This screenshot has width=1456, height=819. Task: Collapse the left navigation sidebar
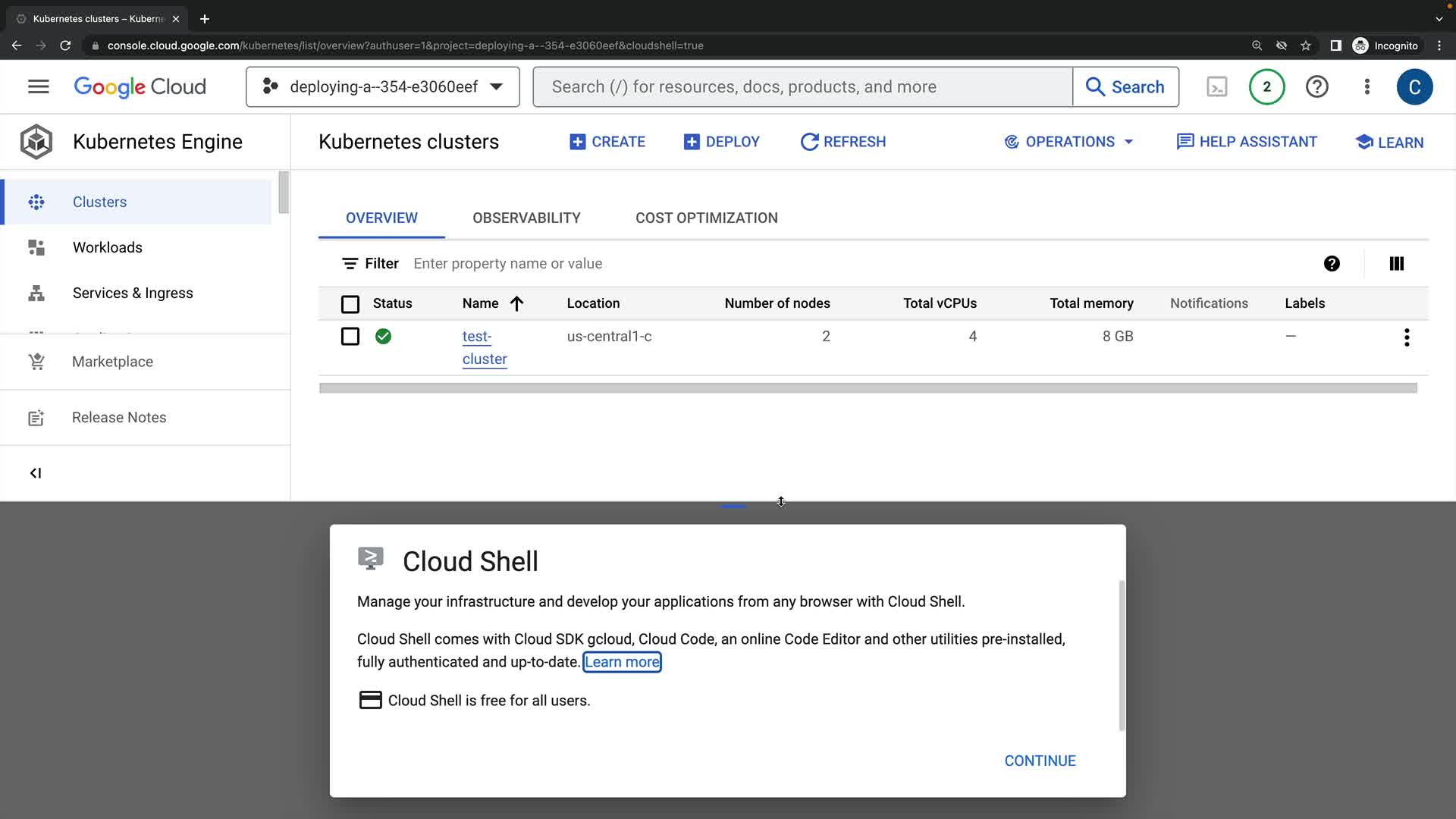click(x=36, y=473)
